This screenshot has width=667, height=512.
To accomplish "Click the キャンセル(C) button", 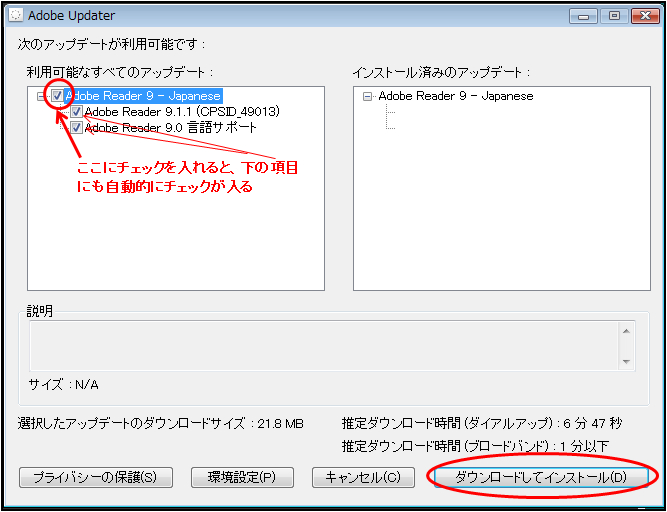I will click(x=363, y=478).
